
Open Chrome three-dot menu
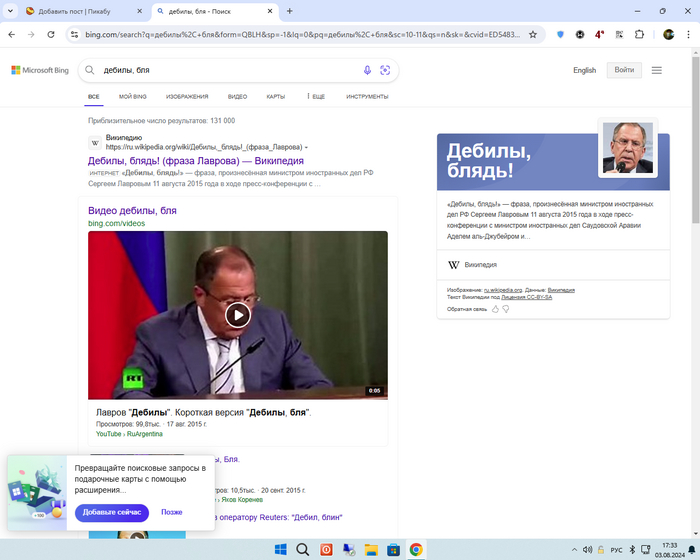688,34
